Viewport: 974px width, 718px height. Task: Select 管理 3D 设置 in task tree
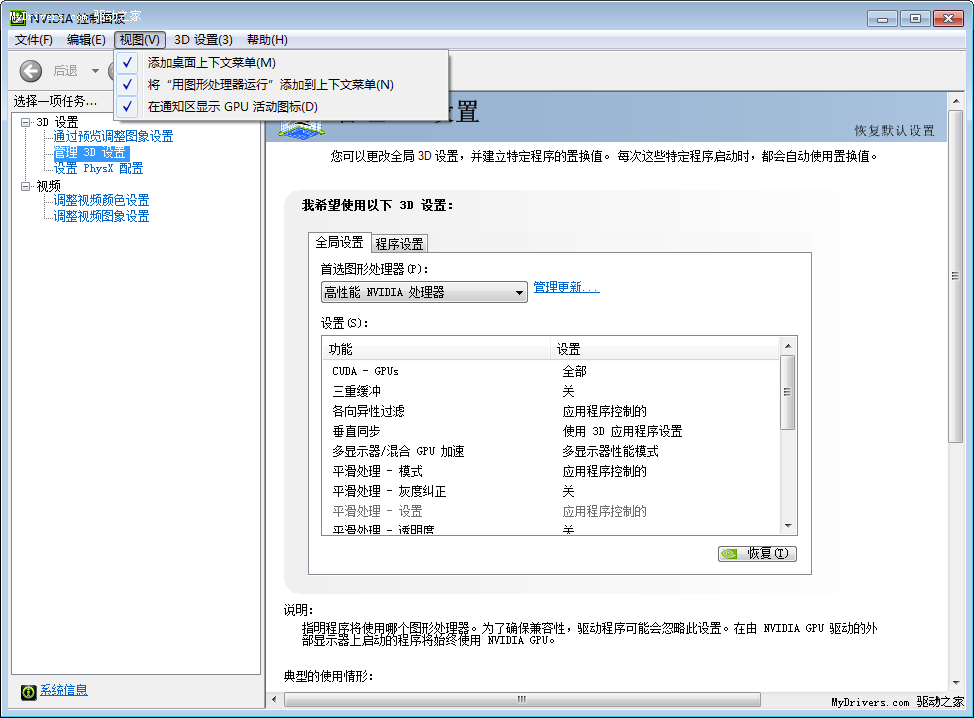(91, 152)
